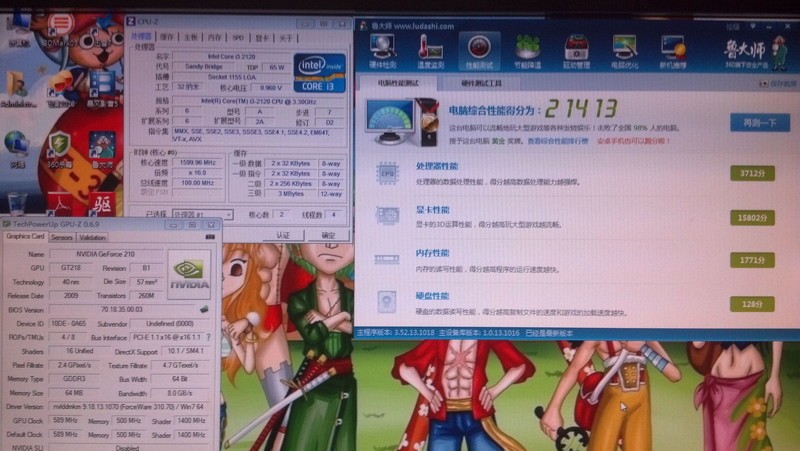
Task: Switch to 内存 tab in CPU-Z
Action: coord(214,37)
